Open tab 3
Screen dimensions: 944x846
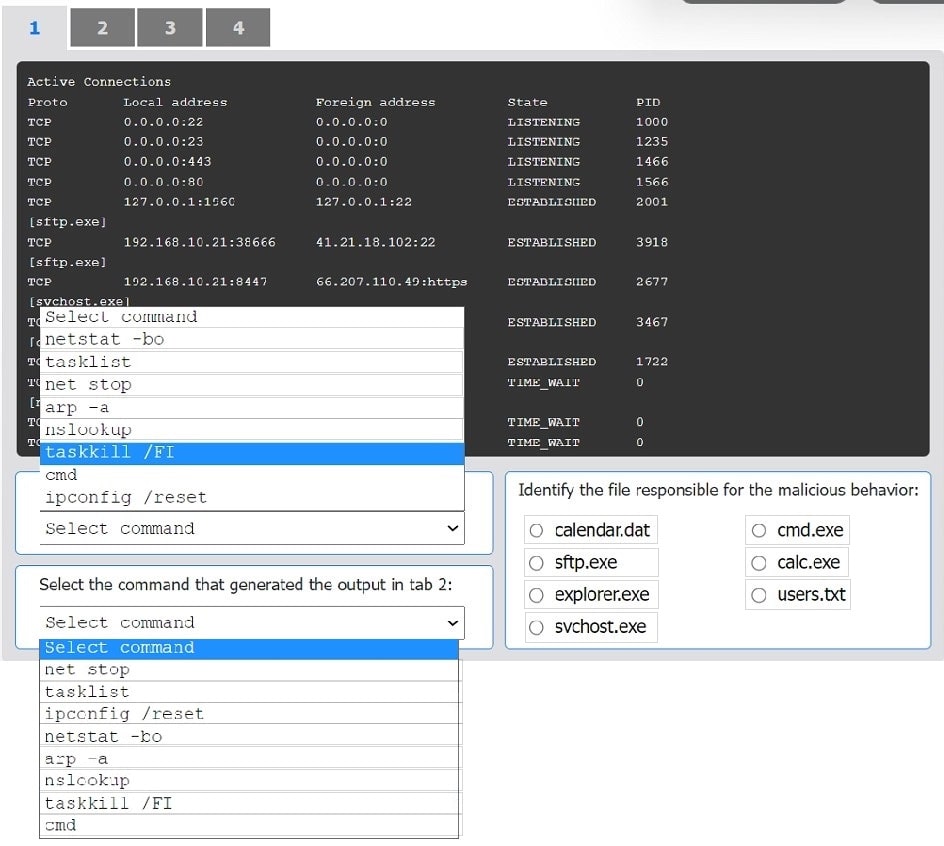(x=170, y=28)
